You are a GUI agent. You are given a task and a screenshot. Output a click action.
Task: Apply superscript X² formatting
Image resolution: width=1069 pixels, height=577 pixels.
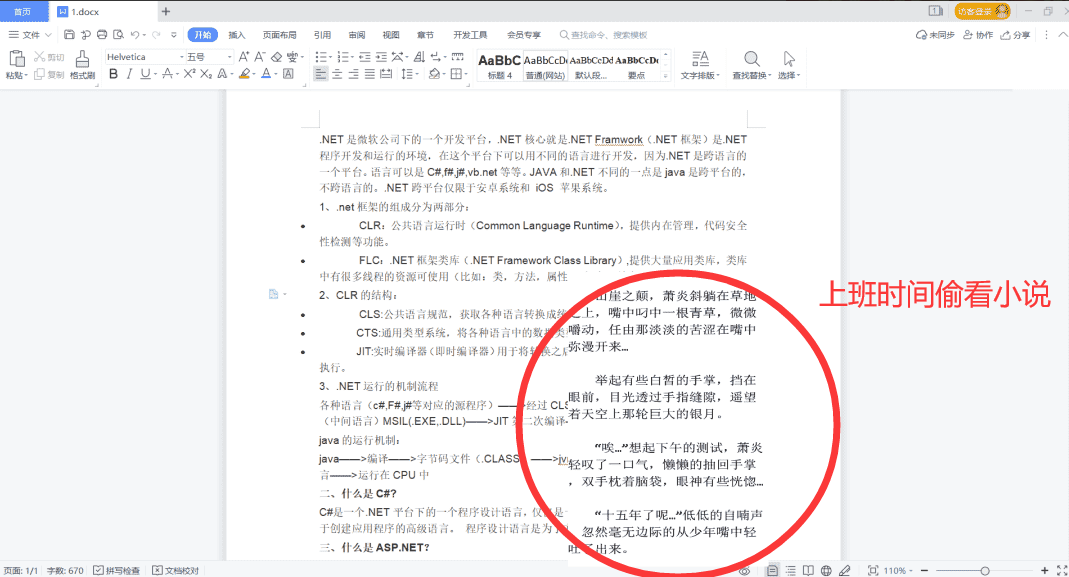(190, 74)
